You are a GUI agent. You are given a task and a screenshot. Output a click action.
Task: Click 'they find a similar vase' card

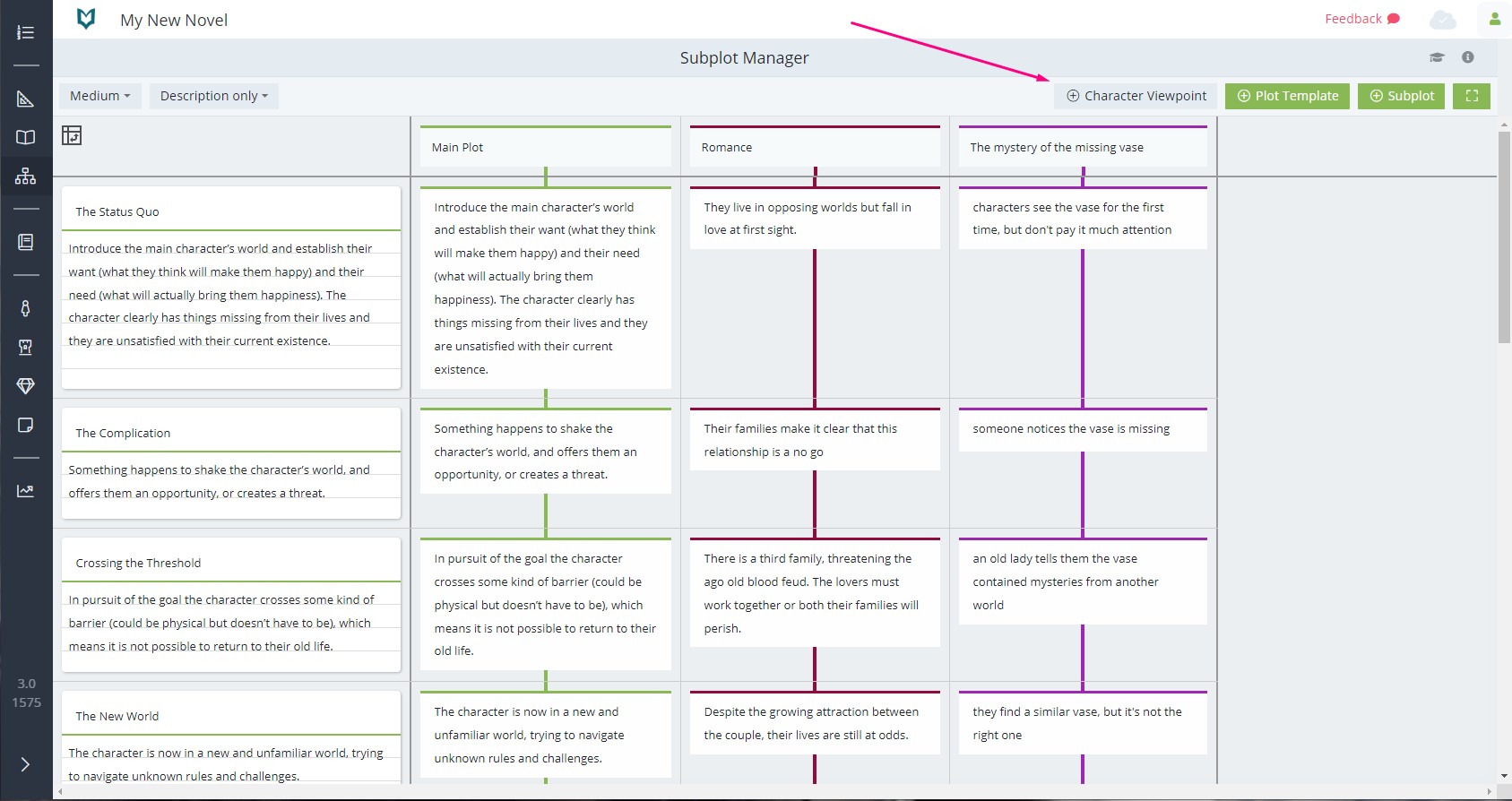[x=1083, y=723]
